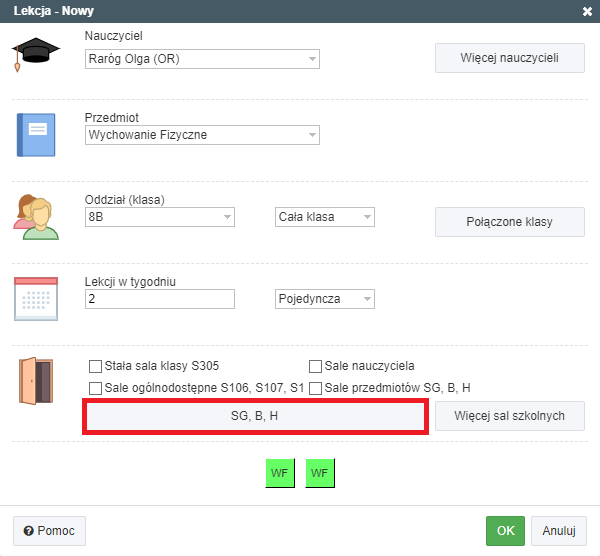Viewport: 600px width, 556px height.
Task: Click the blue subject book icon
Action: point(35,135)
